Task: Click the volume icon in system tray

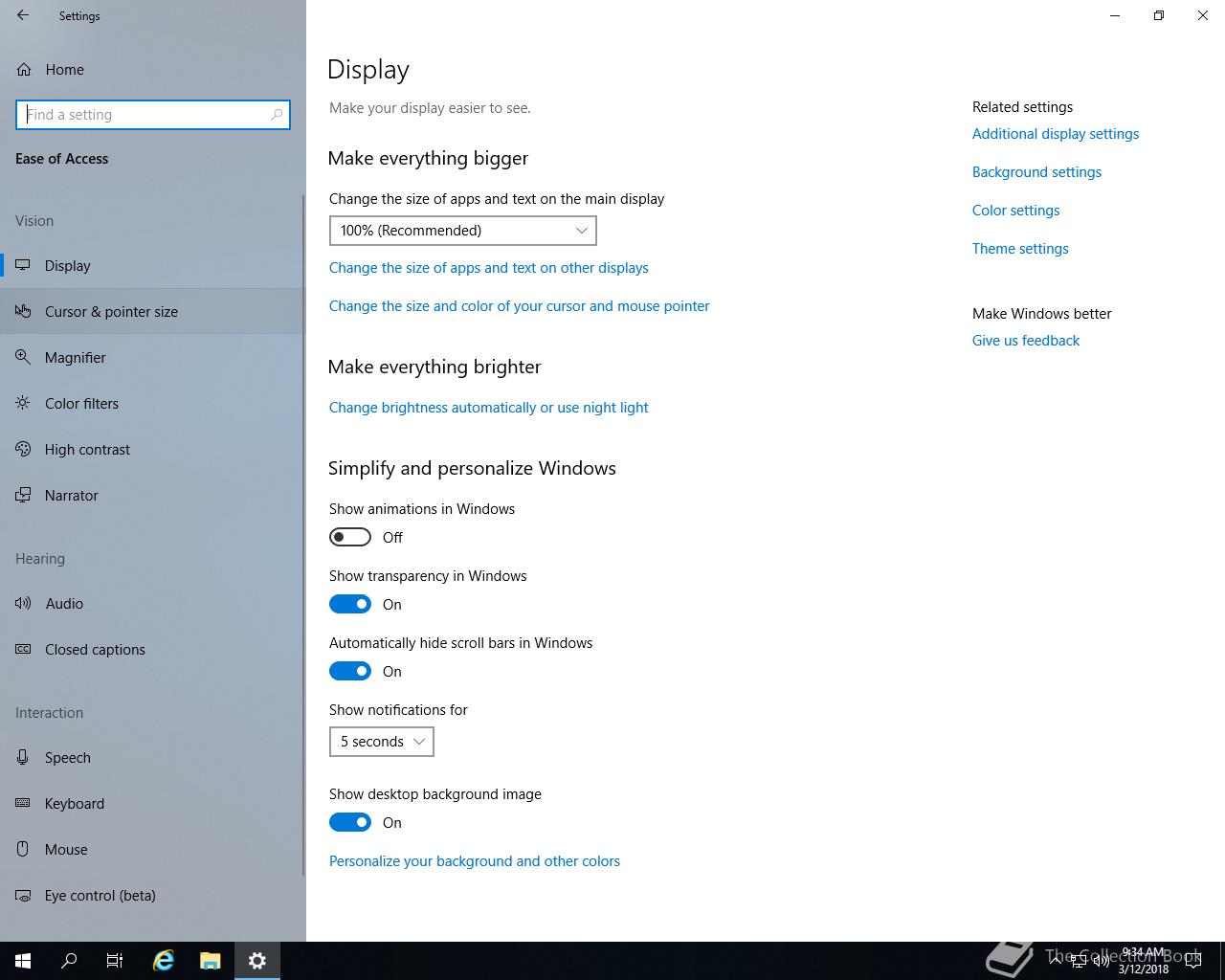Action: tap(1101, 961)
